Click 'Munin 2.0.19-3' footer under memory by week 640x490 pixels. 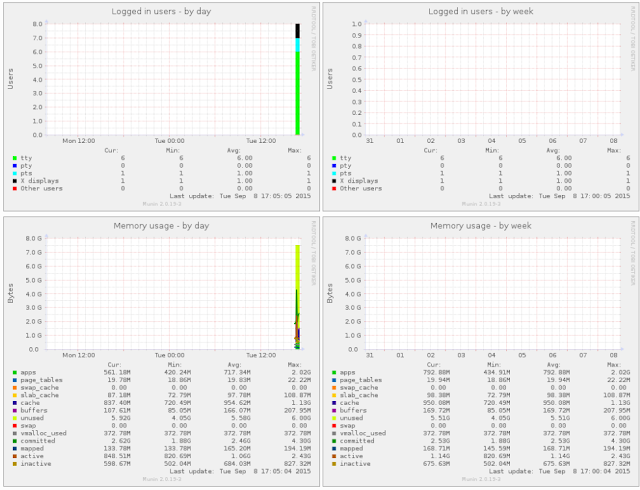[481, 479]
